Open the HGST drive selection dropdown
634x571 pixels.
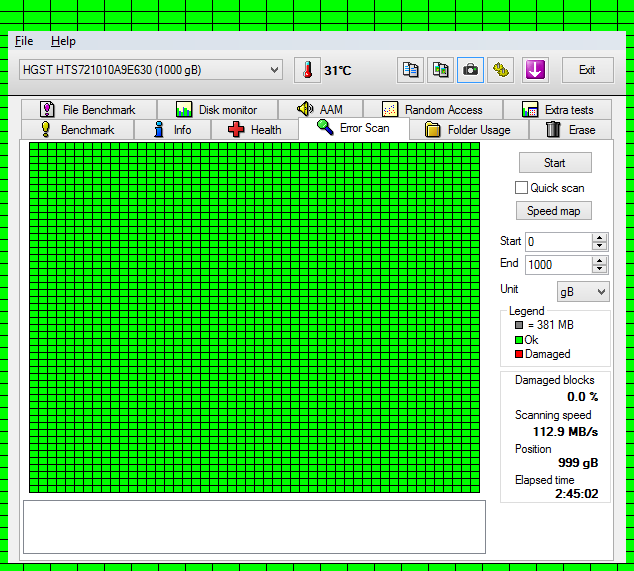(x=150, y=70)
